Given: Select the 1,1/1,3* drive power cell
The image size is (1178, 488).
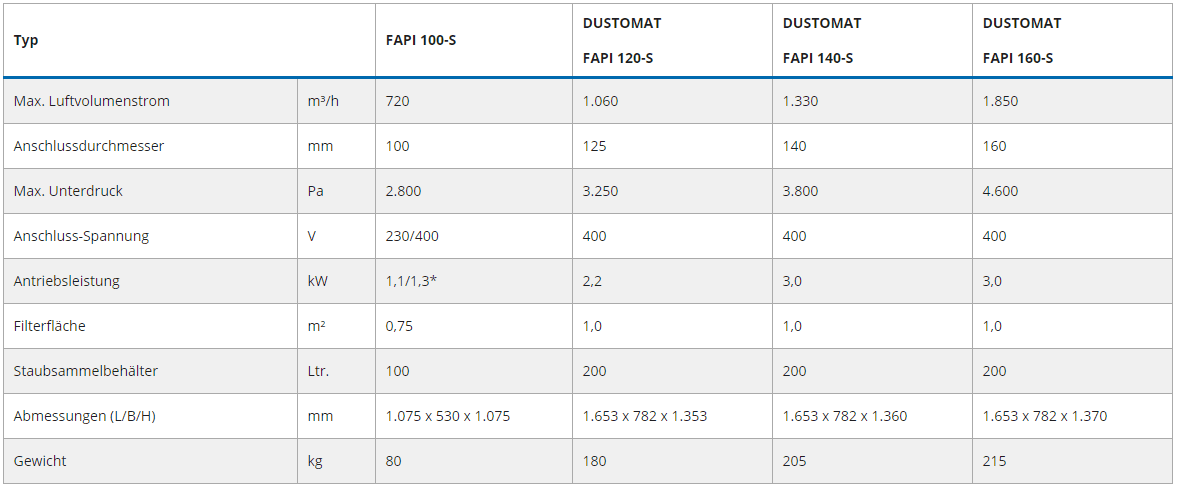Looking at the screenshot, I should (412, 281).
